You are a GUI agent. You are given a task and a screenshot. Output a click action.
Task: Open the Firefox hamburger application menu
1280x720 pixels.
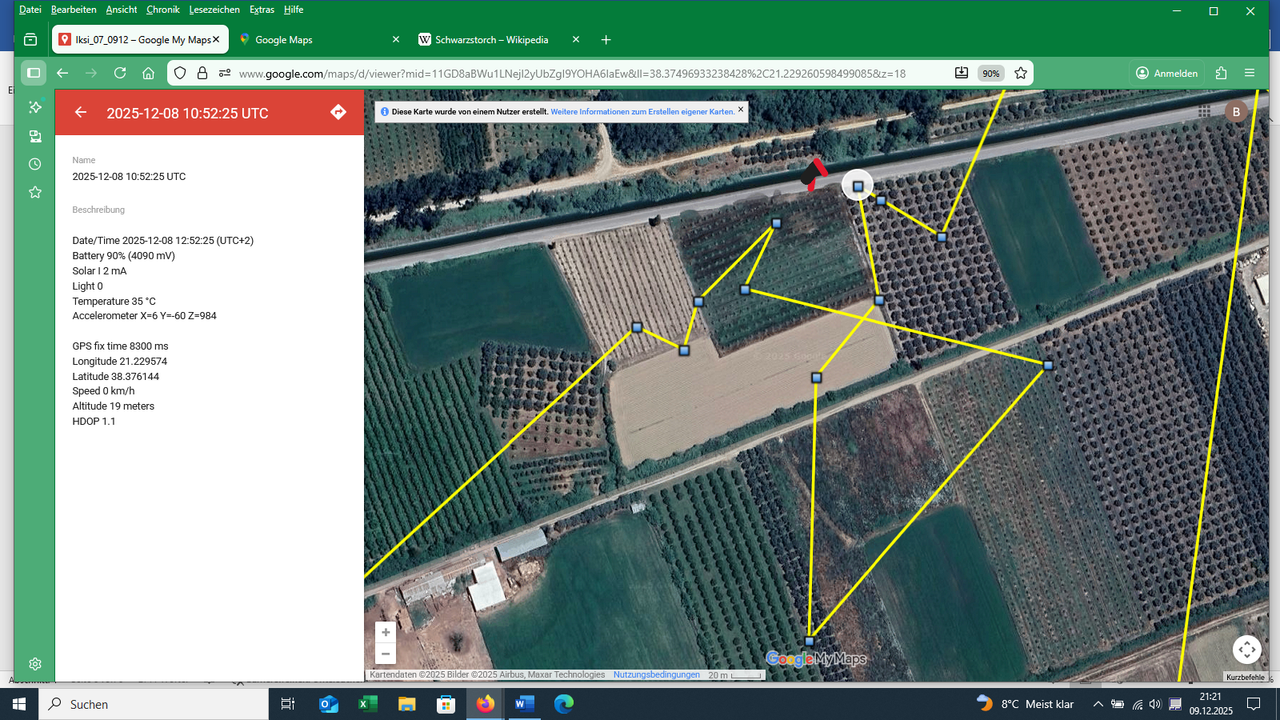pos(1249,72)
